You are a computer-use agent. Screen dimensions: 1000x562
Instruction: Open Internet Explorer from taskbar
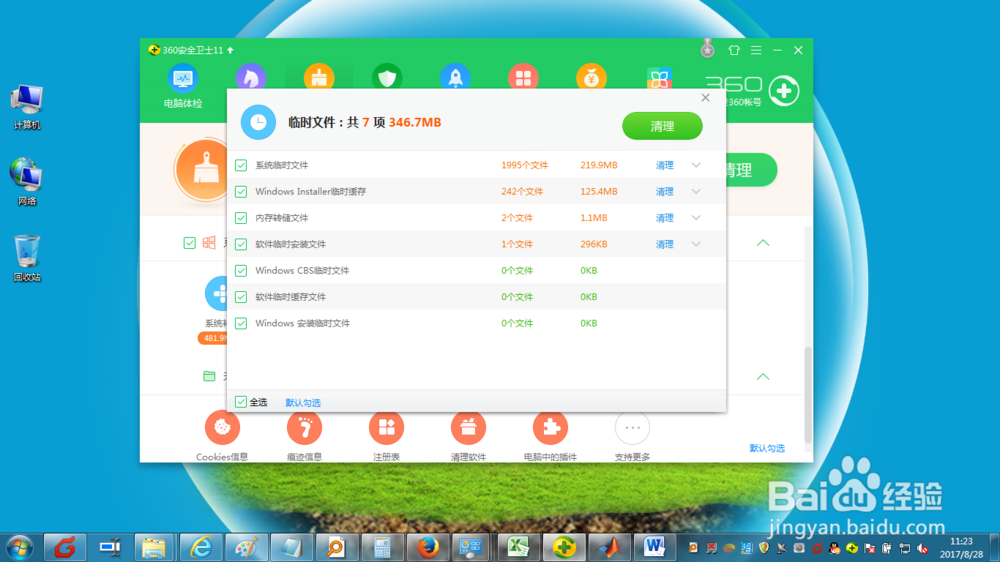tap(201, 548)
